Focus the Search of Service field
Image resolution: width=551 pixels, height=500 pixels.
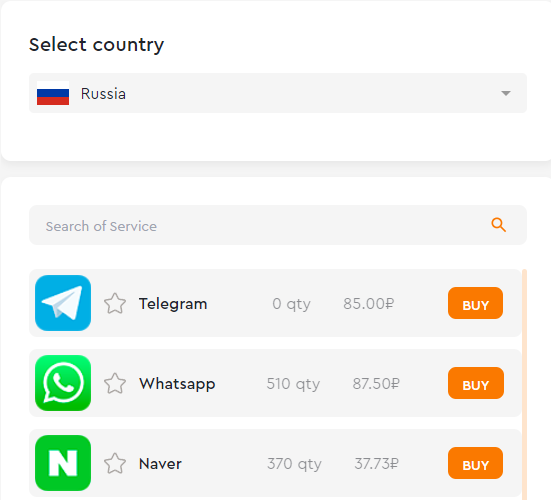point(278,225)
